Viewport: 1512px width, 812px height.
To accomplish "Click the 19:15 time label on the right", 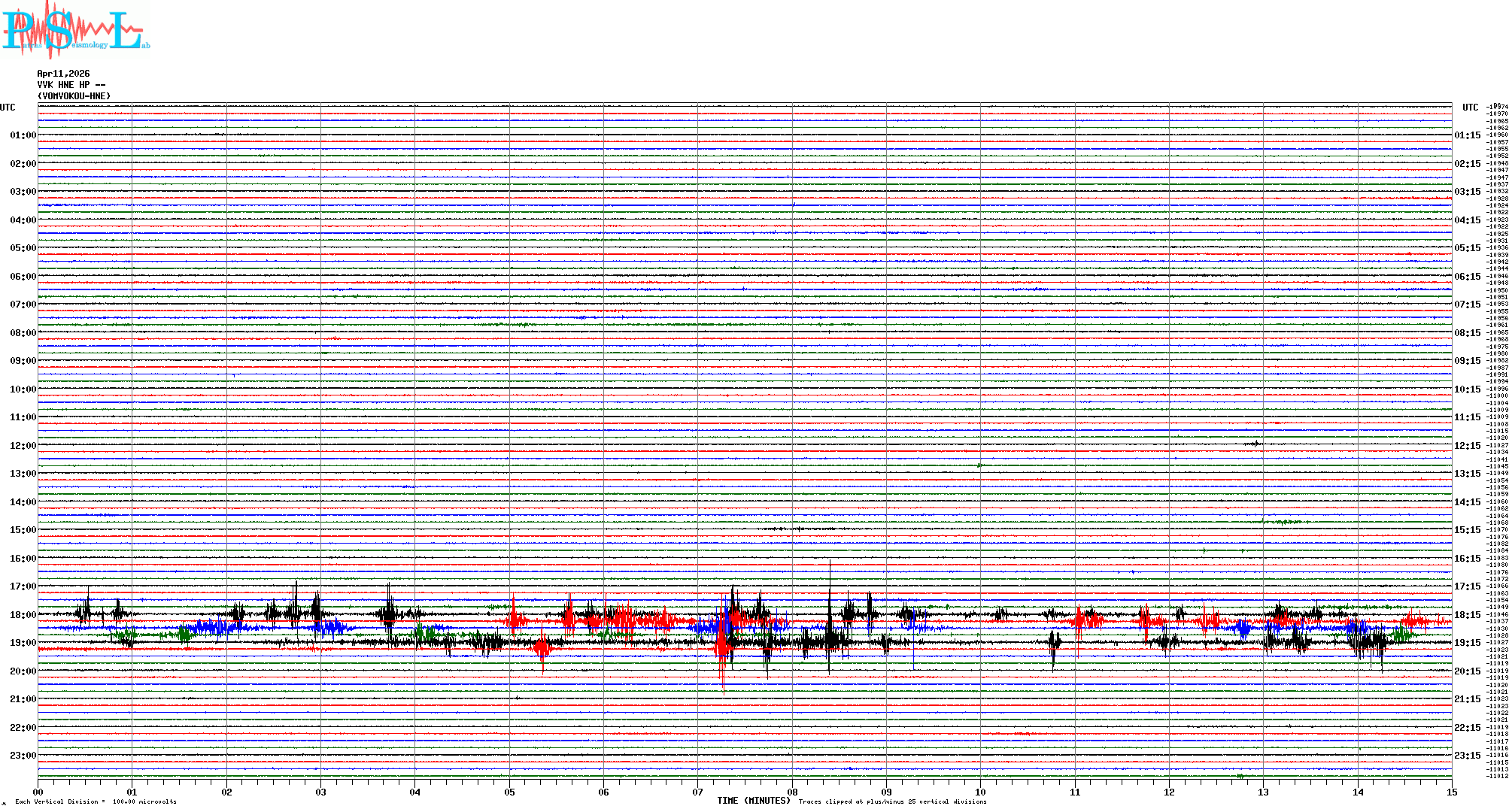I will tap(1467, 643).
